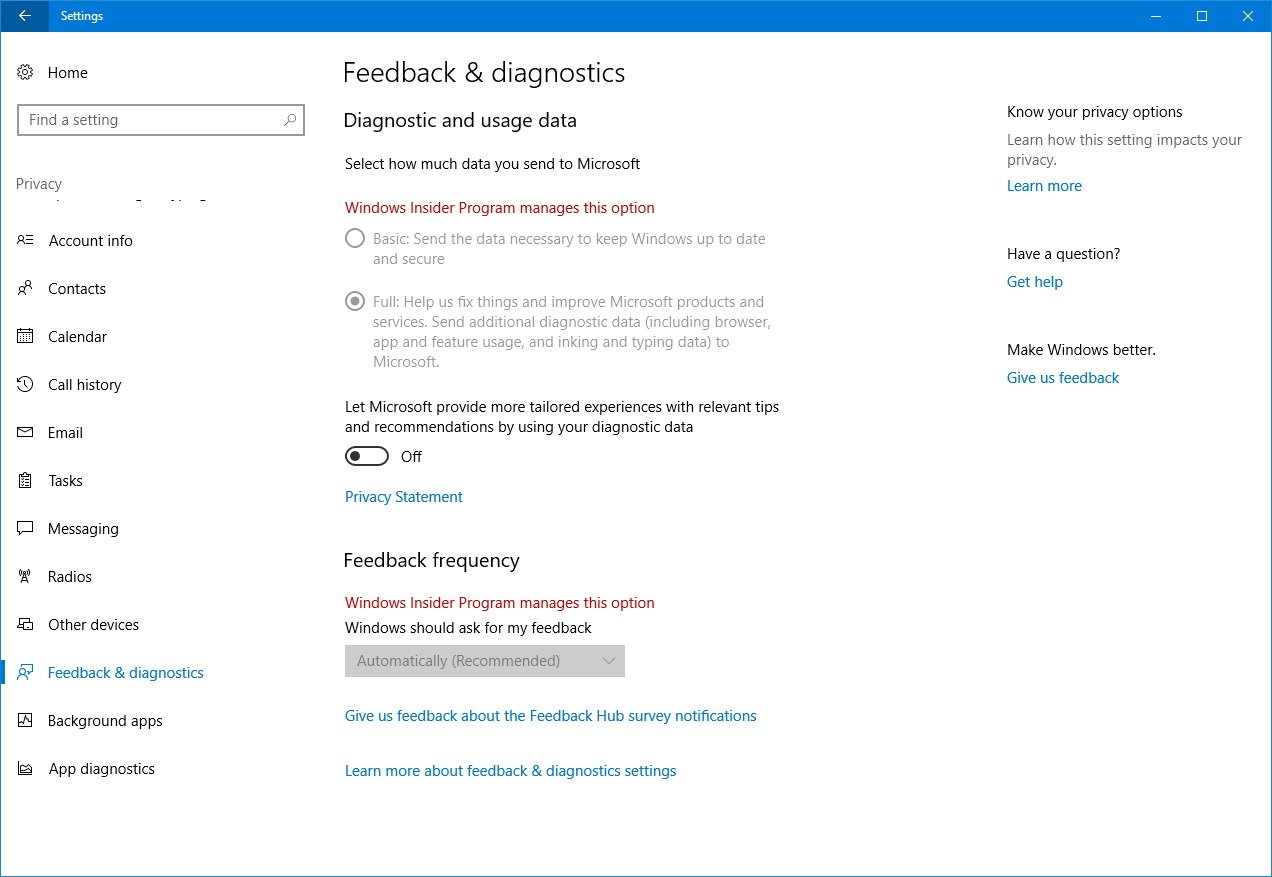Screen dimensions: 1272x877
Task: Click the Messaging chat icon
Action: (26, 528)
